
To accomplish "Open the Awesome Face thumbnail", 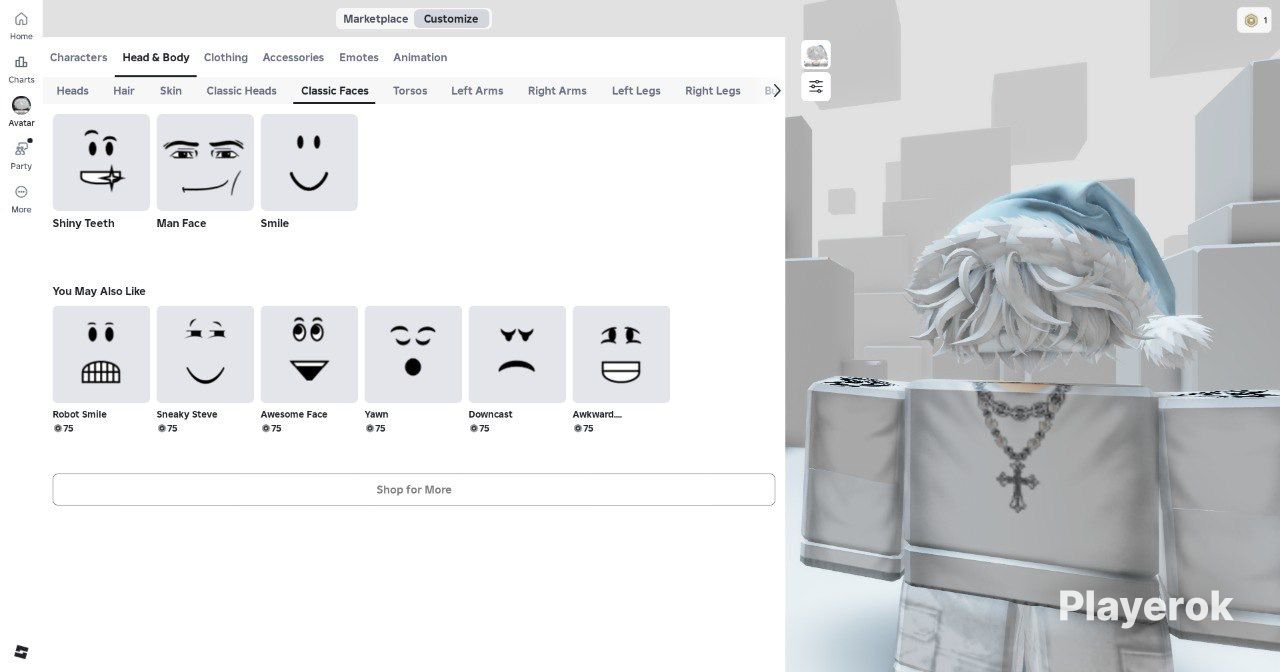I will [x=309, y=354].
